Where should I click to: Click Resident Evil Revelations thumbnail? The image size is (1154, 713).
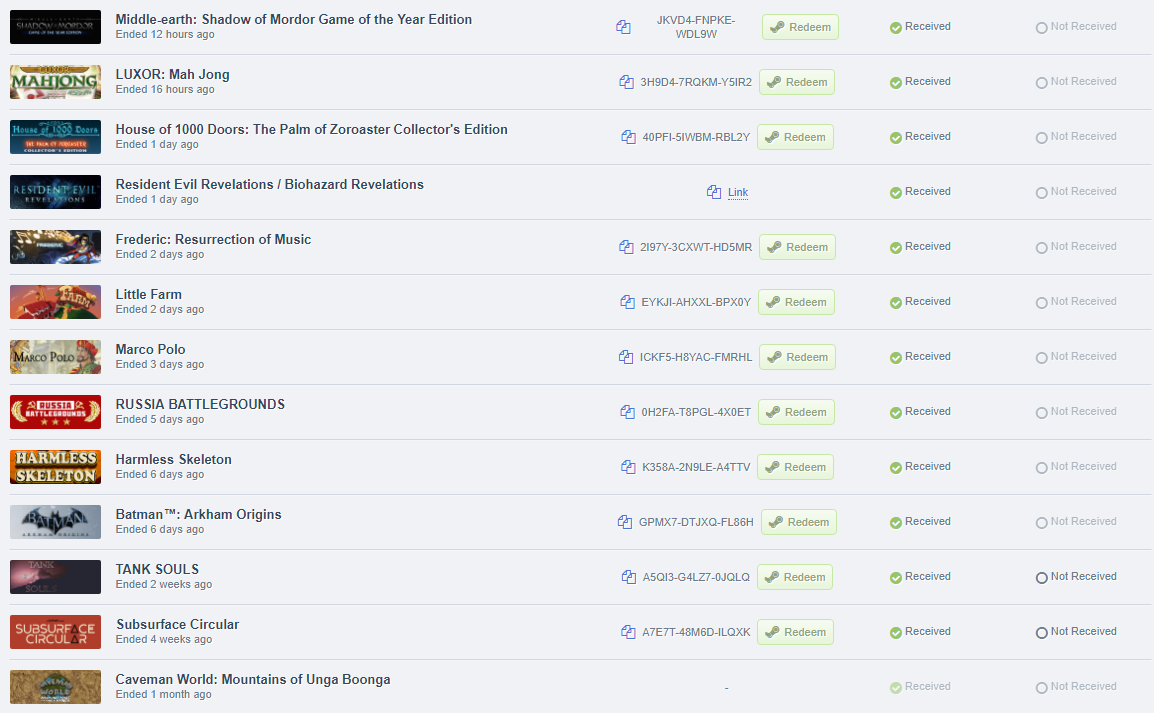[x=55, y=192]
